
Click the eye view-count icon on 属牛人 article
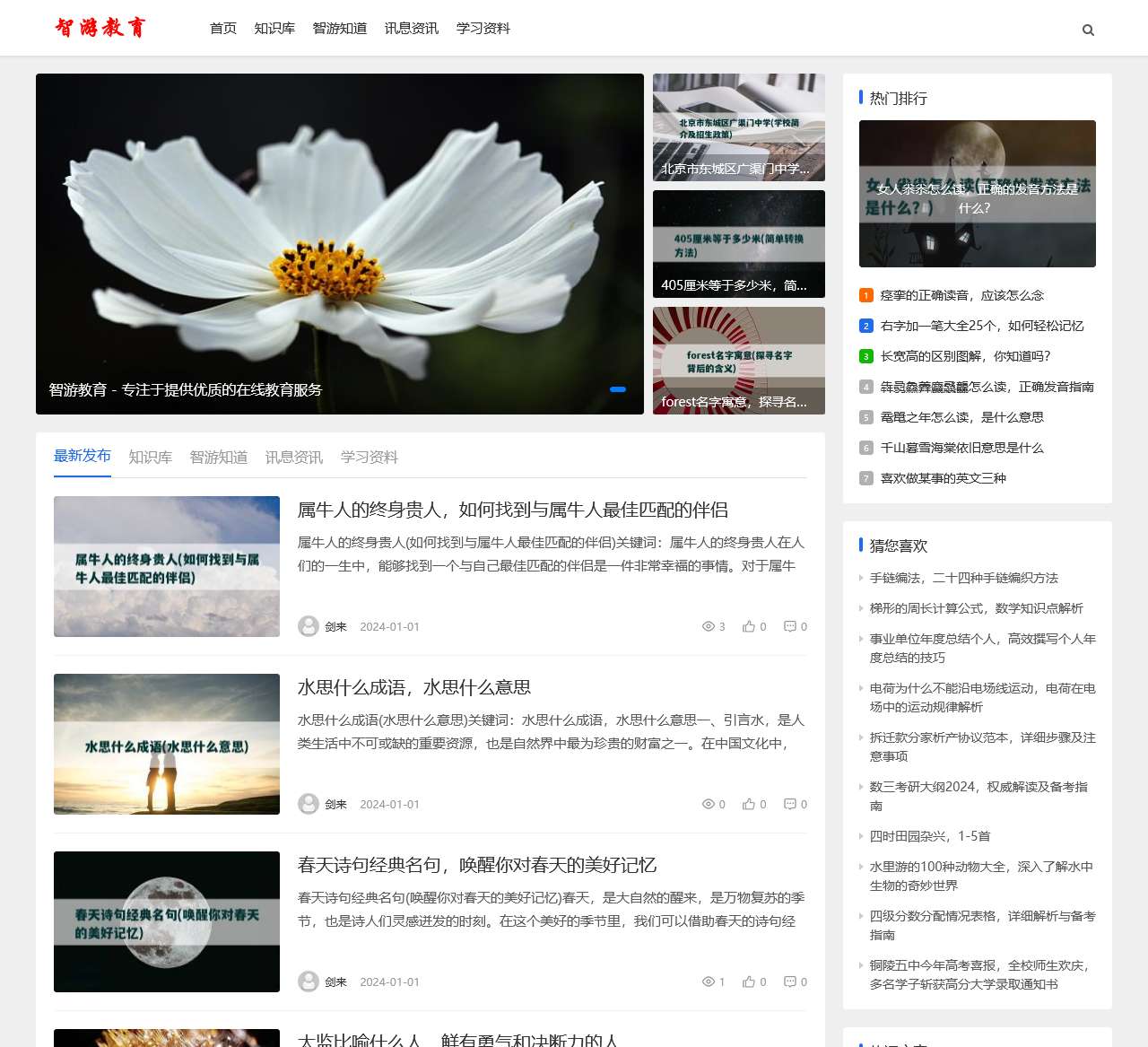click(x=708, y=626)
